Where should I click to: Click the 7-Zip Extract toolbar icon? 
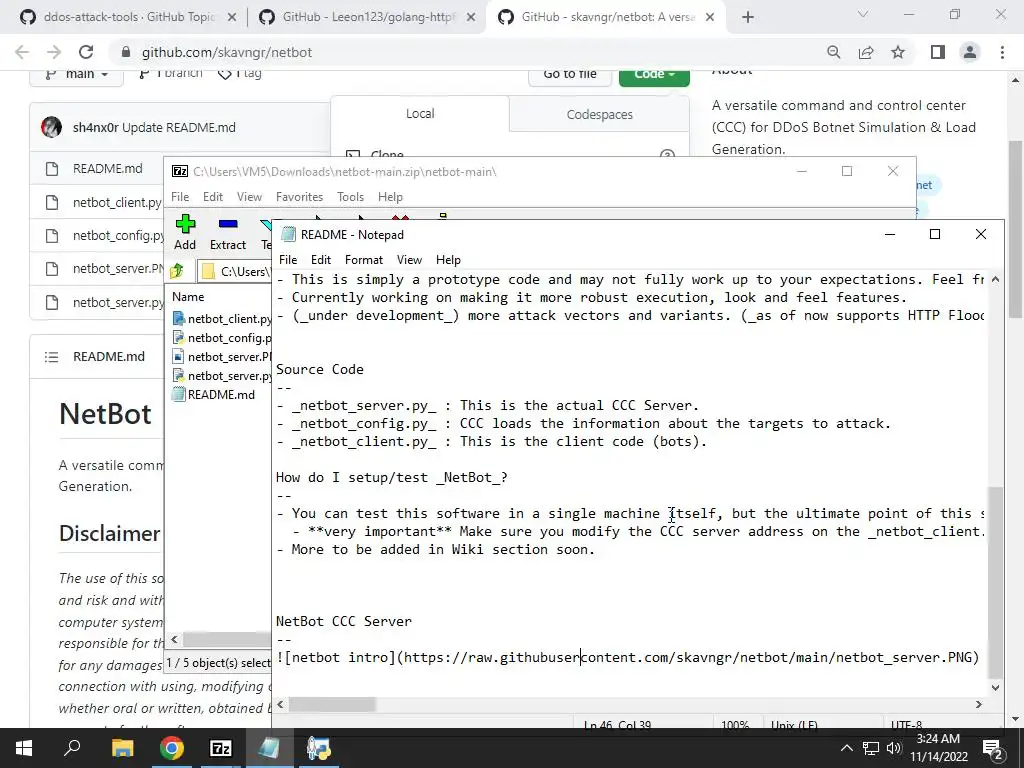click(228, 224)
